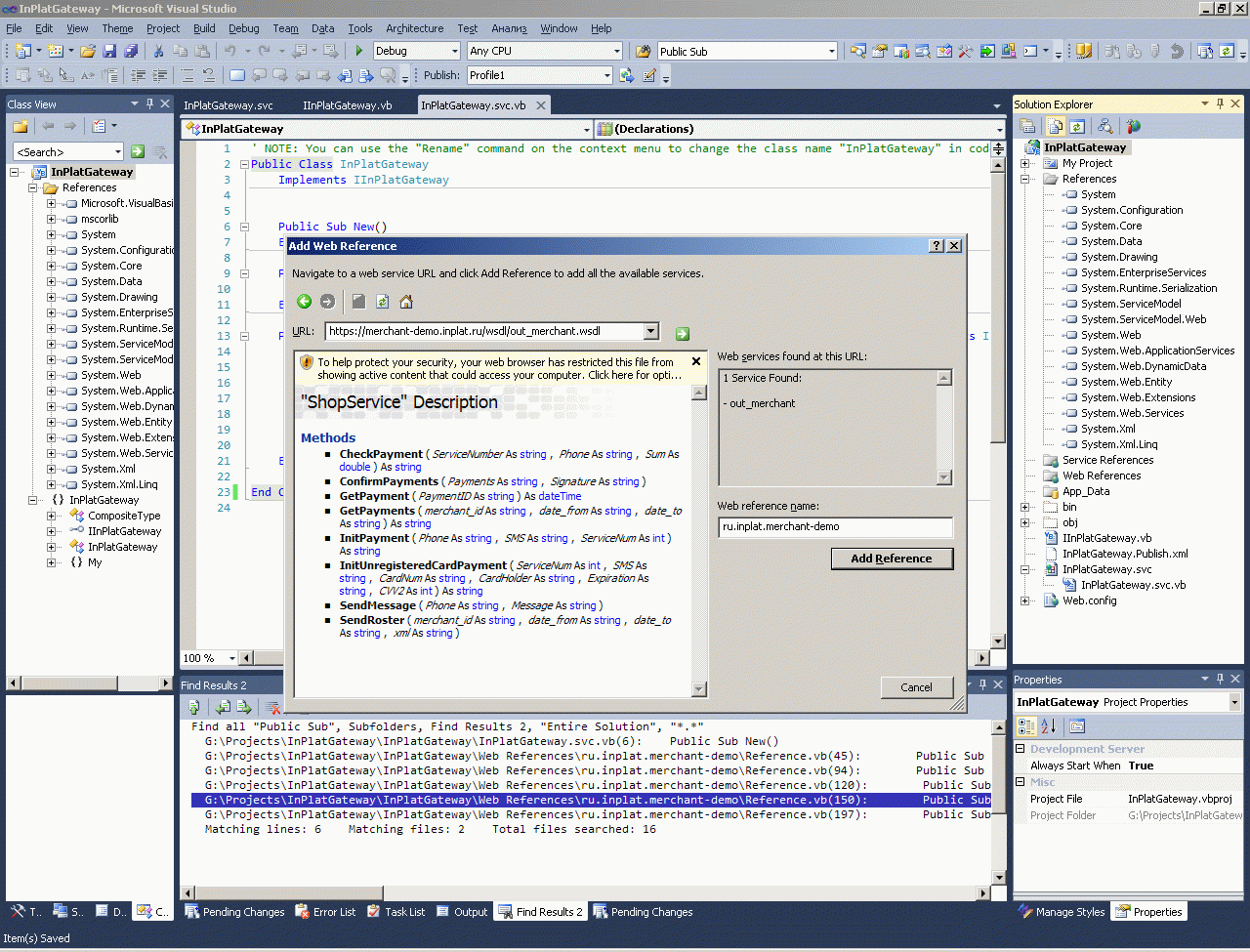Viewport: 1250px width, 952px height.
Task: Click Save All icon in main toolbar
Action: pos(130,51)
